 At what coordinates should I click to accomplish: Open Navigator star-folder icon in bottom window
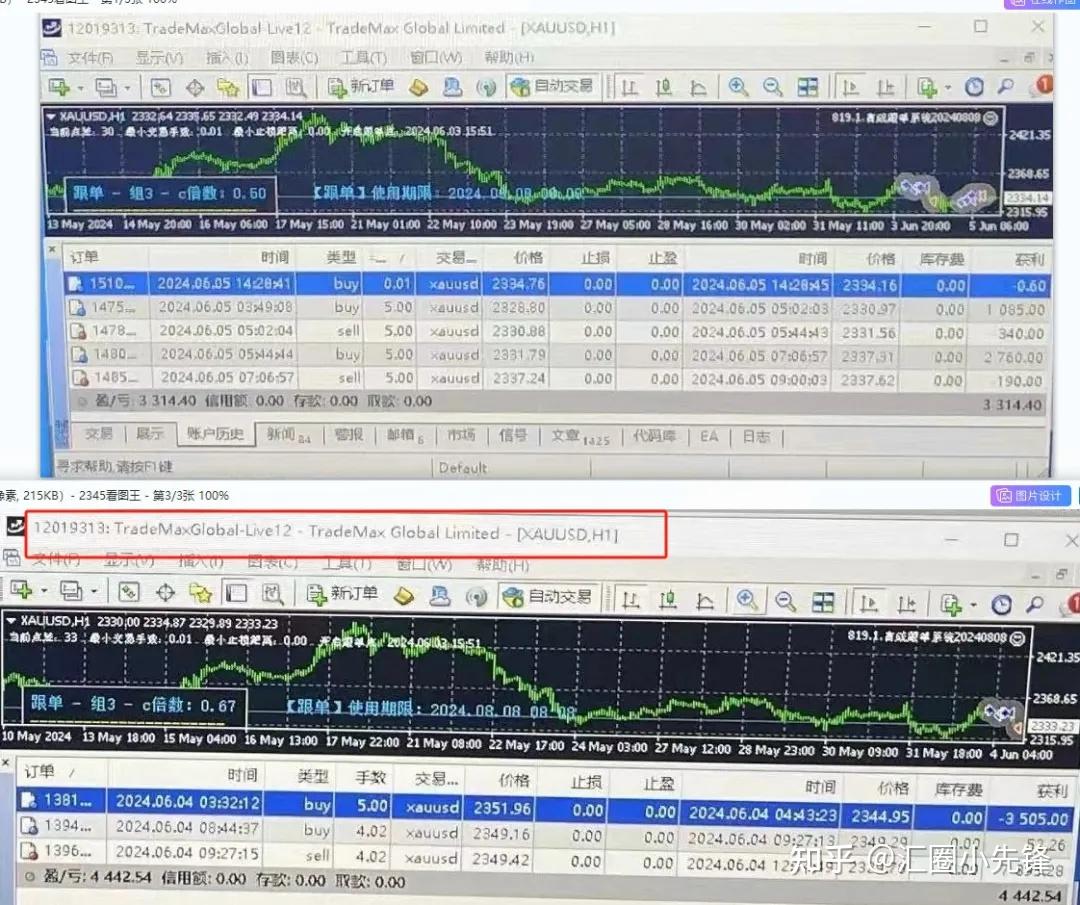click(x=200, y=592)
